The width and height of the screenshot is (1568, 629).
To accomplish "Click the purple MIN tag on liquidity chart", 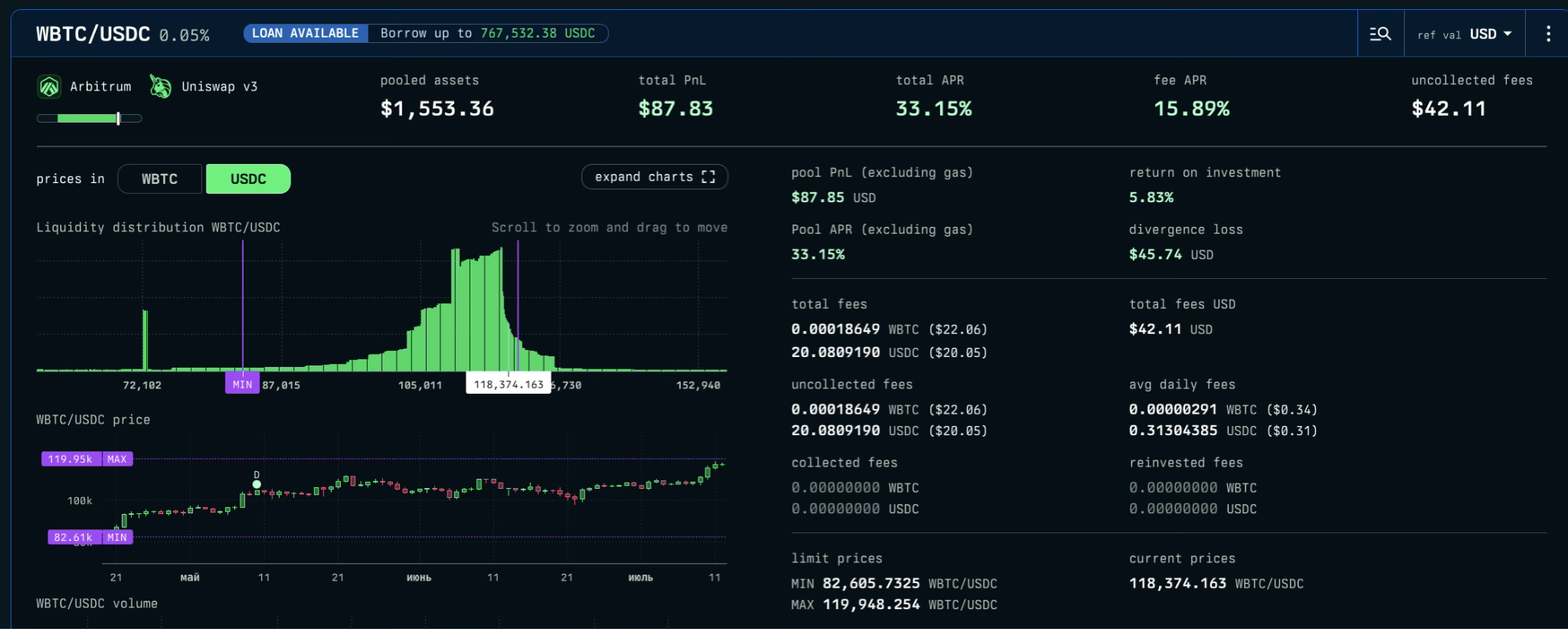I will [x=242, y=385].
